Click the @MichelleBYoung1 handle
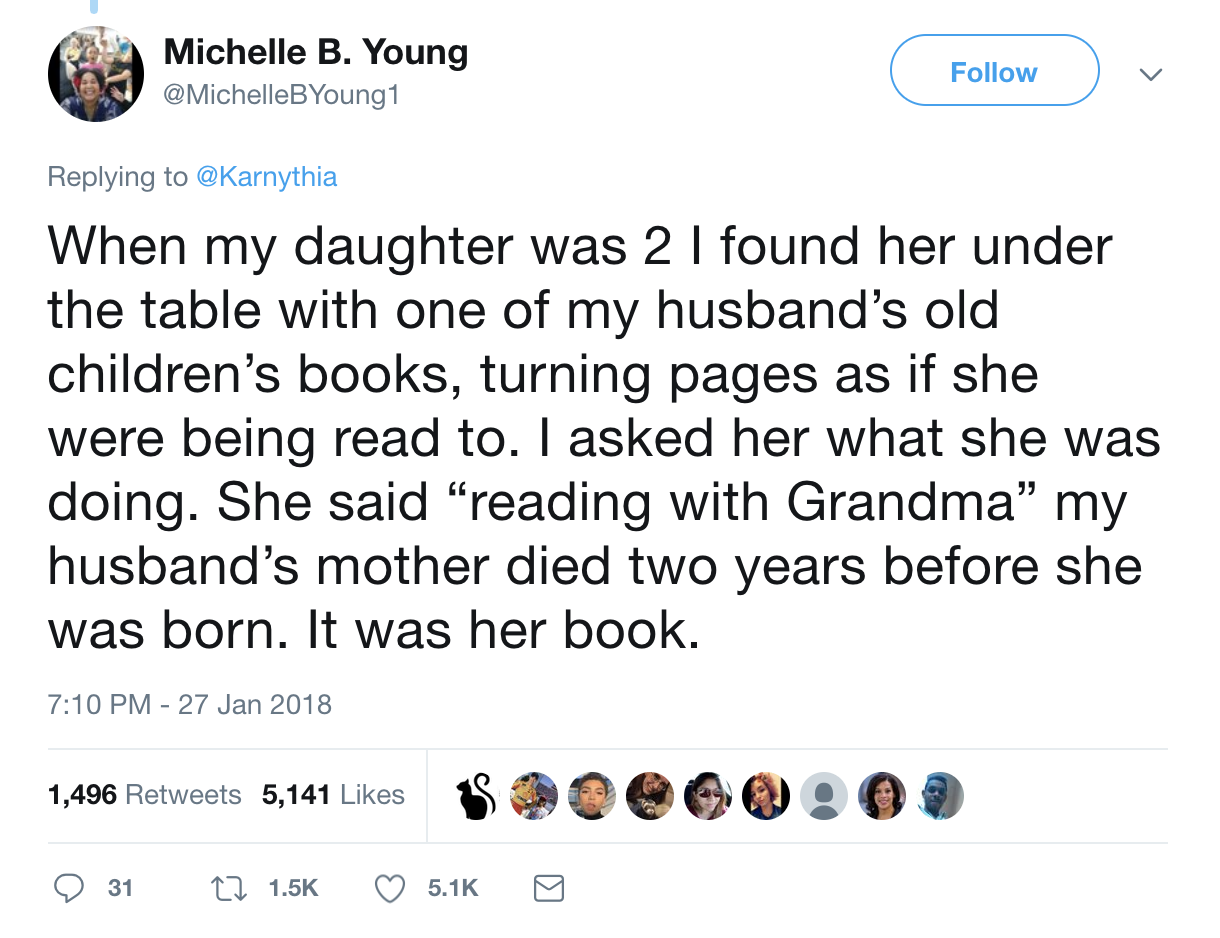 point(280,95)
